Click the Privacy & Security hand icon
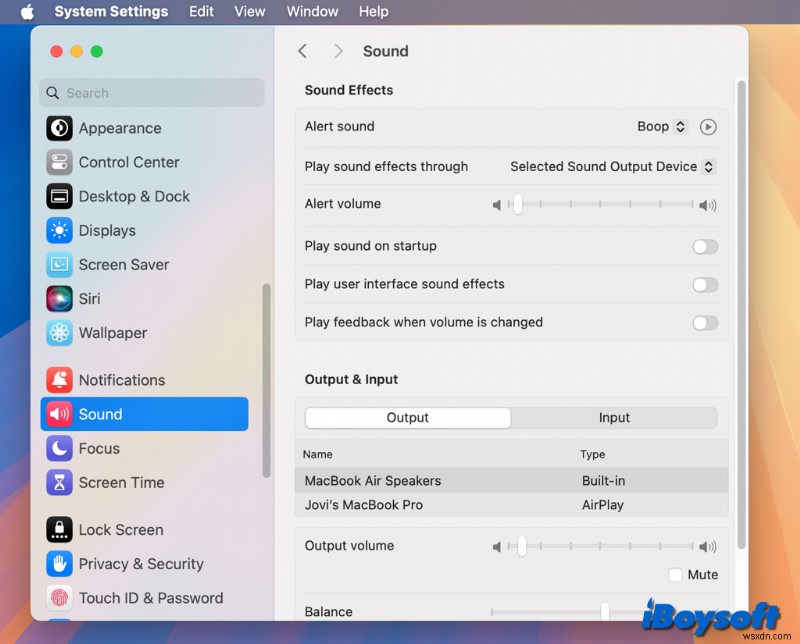The width and height of the screenshot is (800, 644). (59, 564)
